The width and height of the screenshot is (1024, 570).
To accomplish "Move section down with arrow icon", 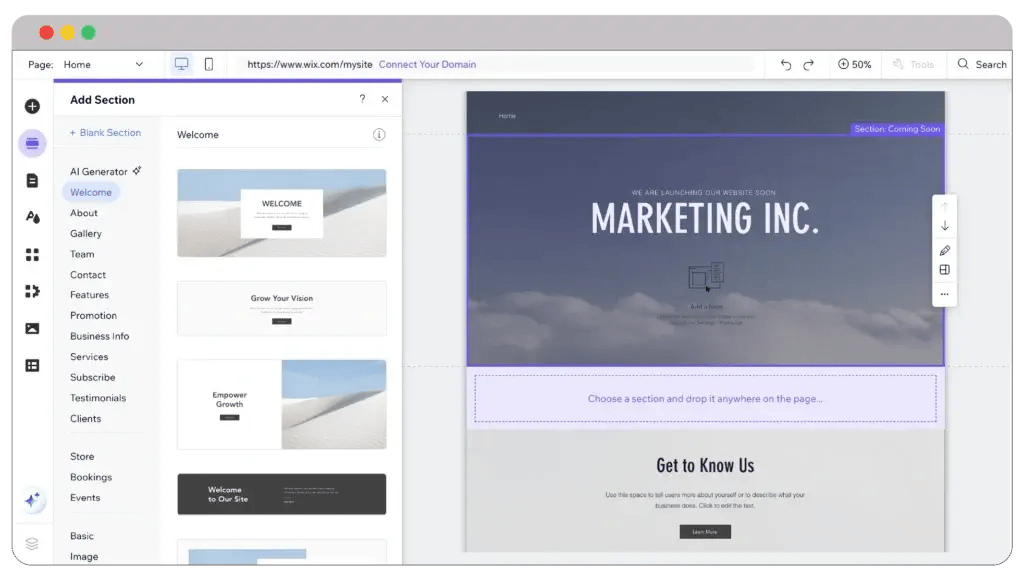I will pyautogui.click(x=945, y=226).
